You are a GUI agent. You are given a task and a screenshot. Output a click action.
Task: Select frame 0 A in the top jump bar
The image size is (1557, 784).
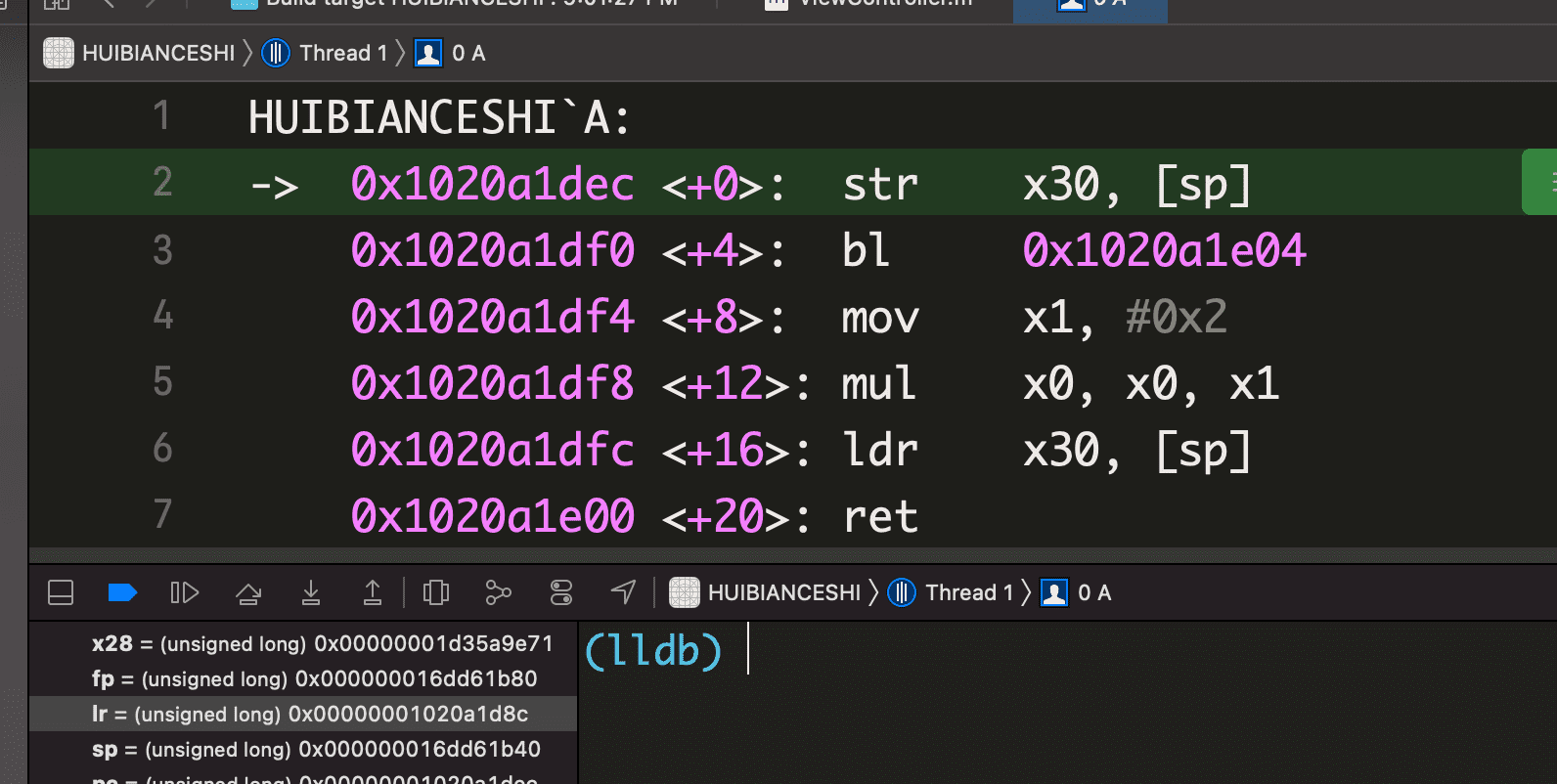click(450, 53)
